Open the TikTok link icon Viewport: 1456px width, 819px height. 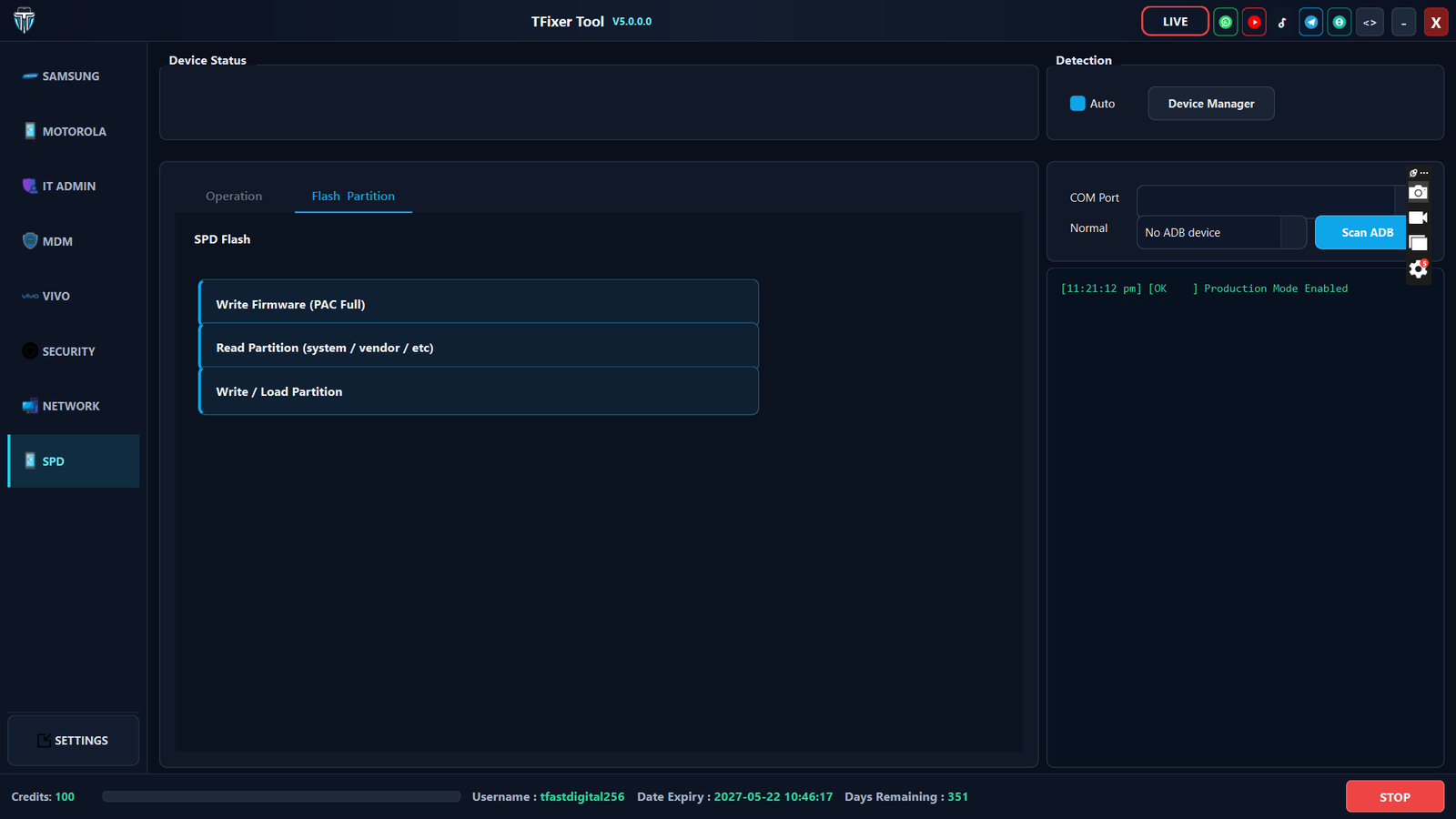1282,22
